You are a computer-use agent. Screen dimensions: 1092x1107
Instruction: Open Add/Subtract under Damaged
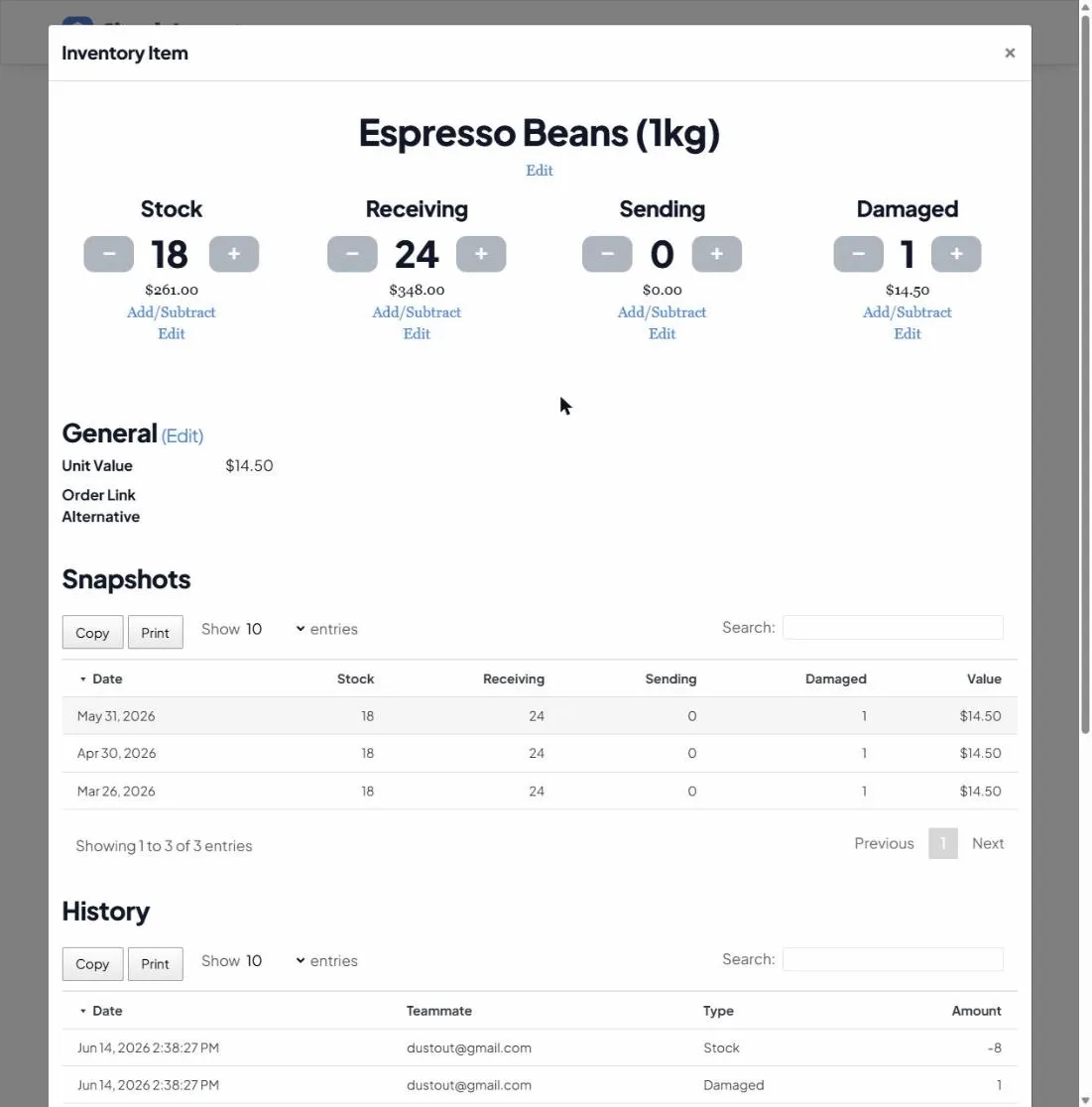[908, 312]
